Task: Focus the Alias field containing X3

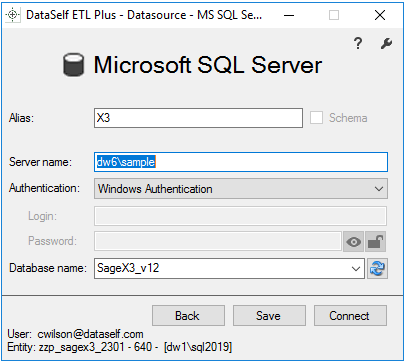Action: pos(198,118)
